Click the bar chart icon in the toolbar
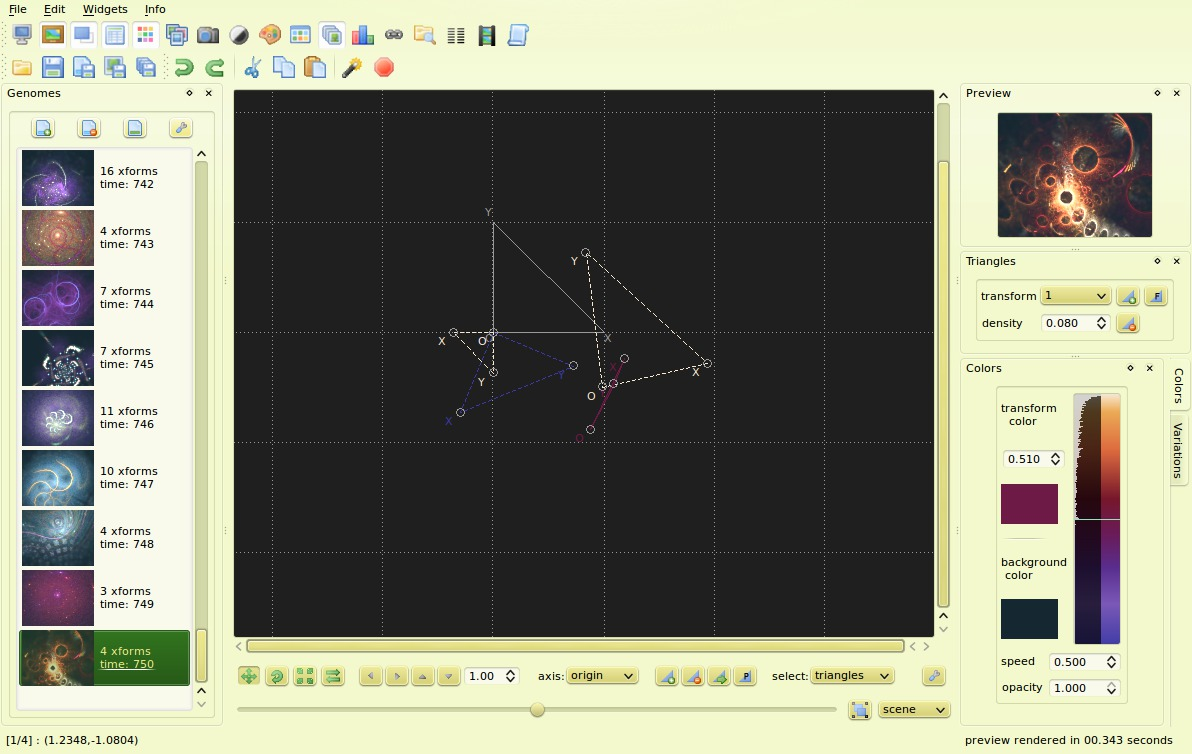This screenshot has width=1192, height=754. [x=363, y=35]
